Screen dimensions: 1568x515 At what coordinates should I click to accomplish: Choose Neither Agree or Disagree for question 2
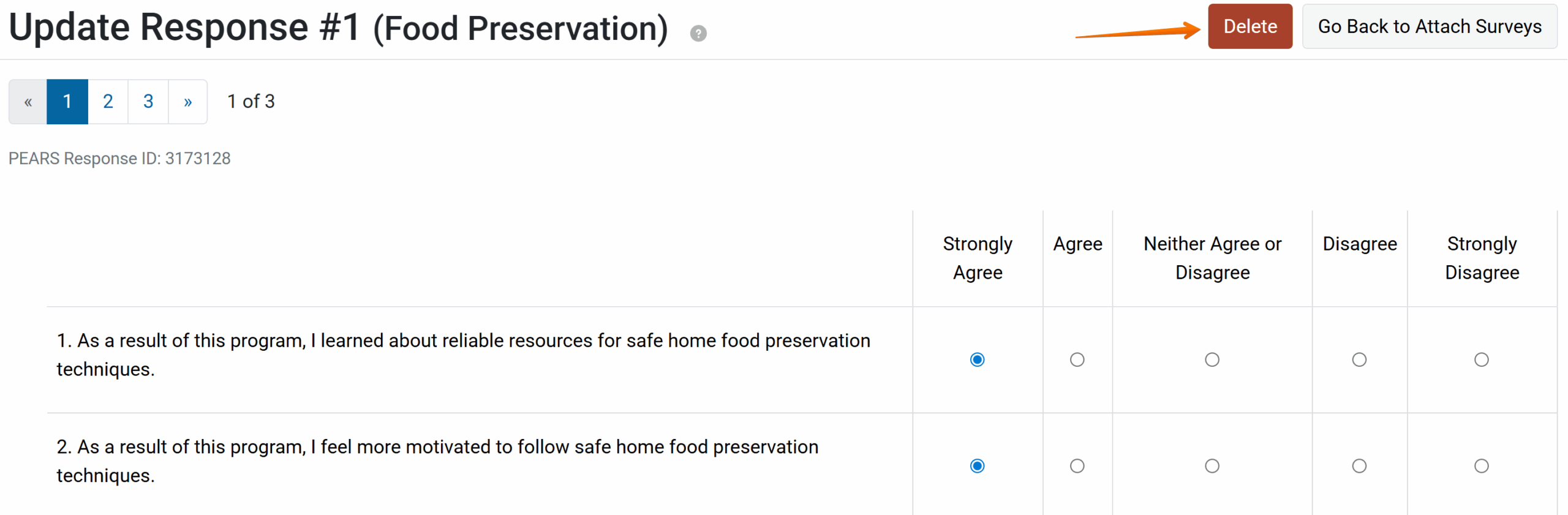(1212, 466)
